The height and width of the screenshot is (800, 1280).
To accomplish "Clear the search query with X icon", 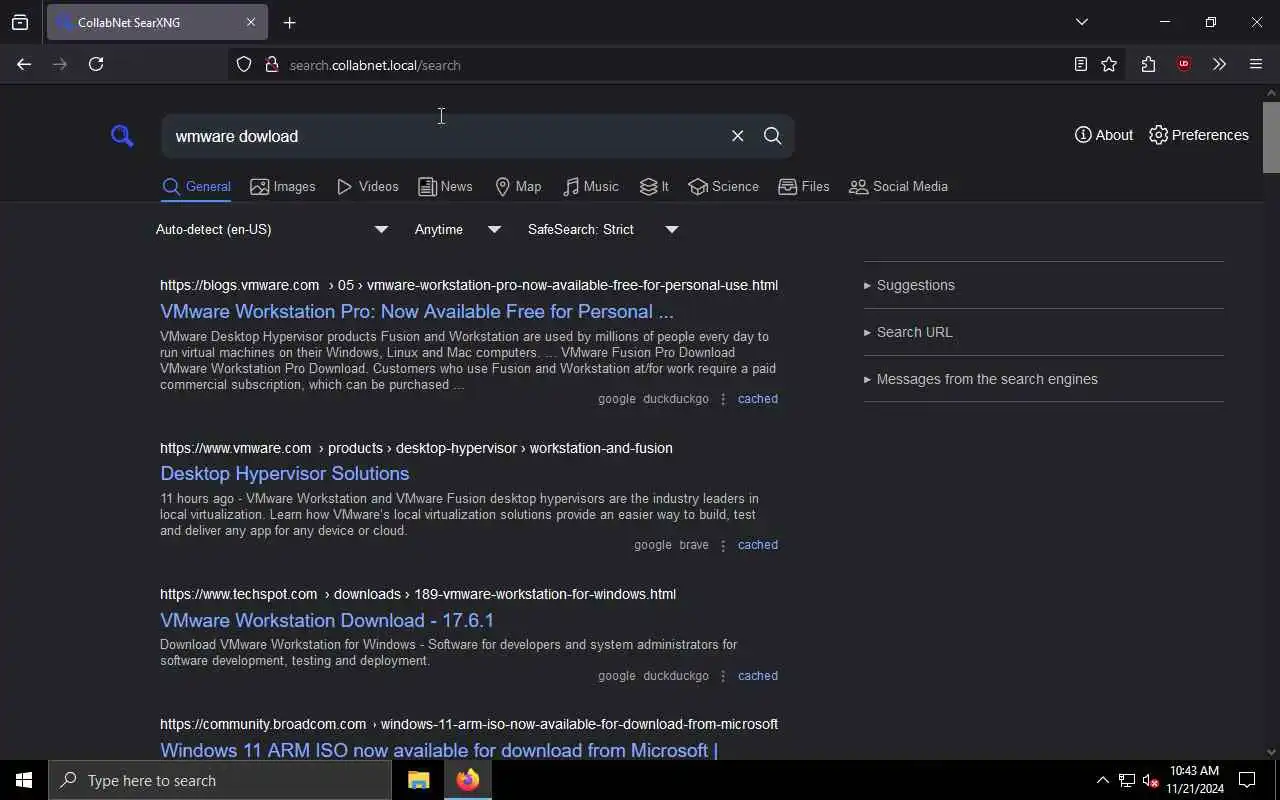I will [x=738, y=136].
